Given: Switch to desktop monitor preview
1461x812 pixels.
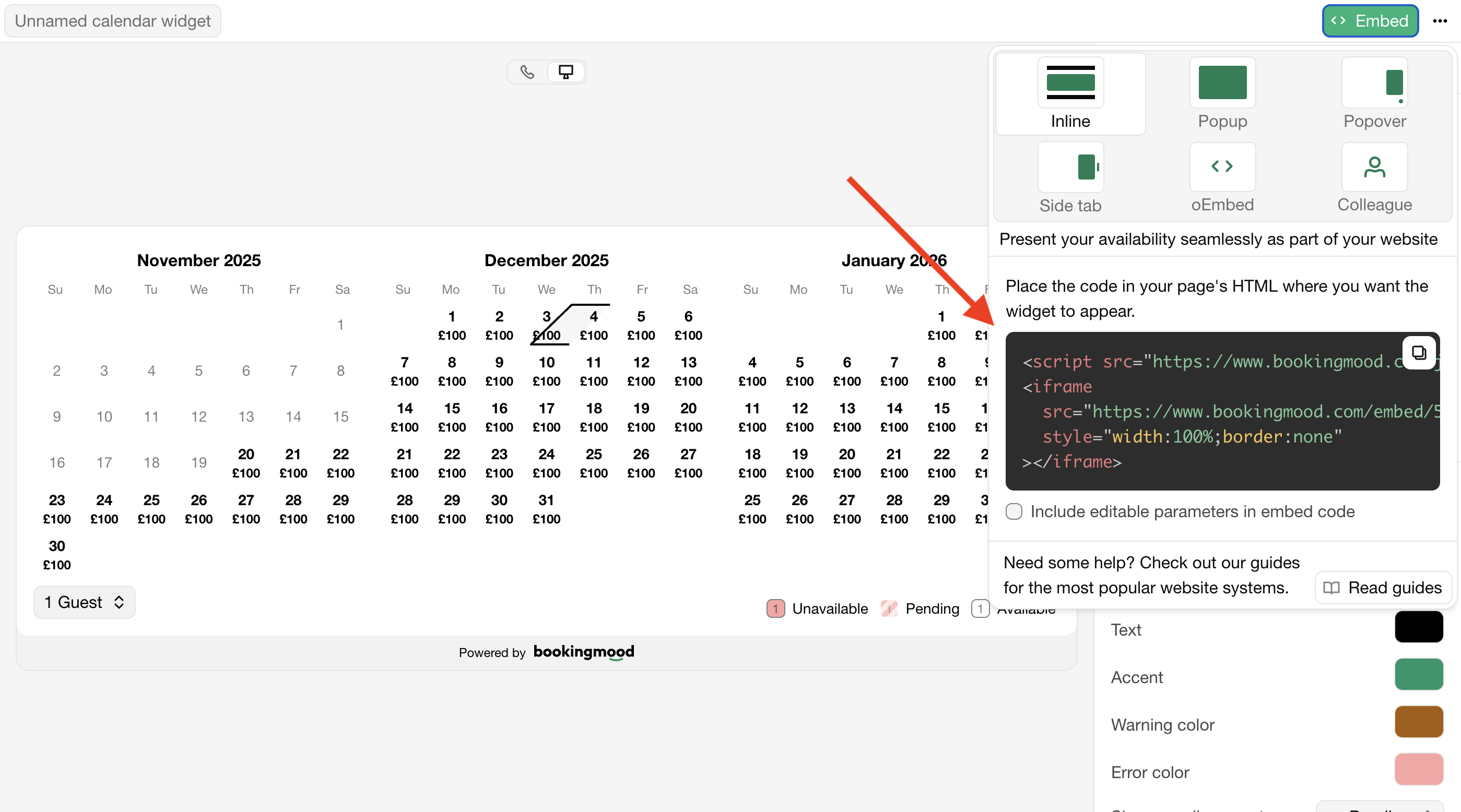Looking at the screenshot, I should [566, 72].
